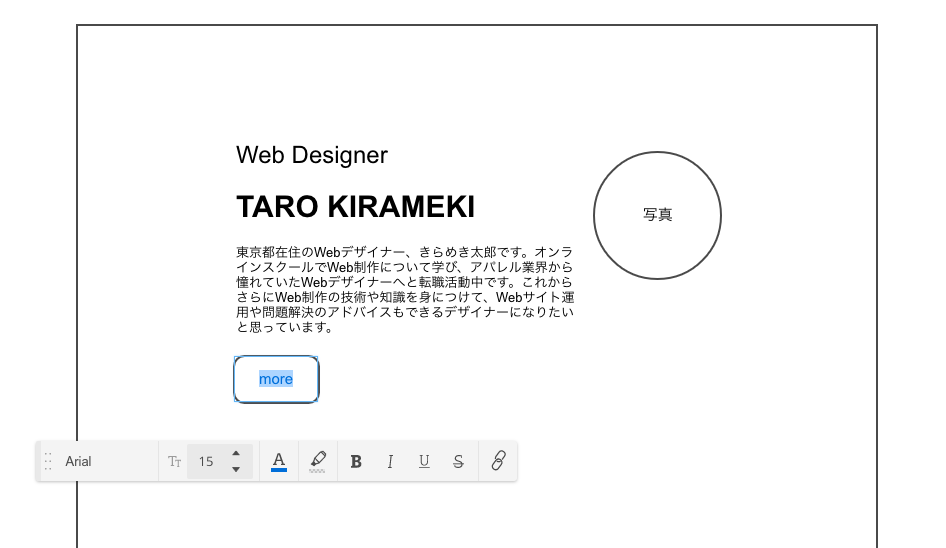
Task: Toggle underline on the selected text
Action: point(424,461)
